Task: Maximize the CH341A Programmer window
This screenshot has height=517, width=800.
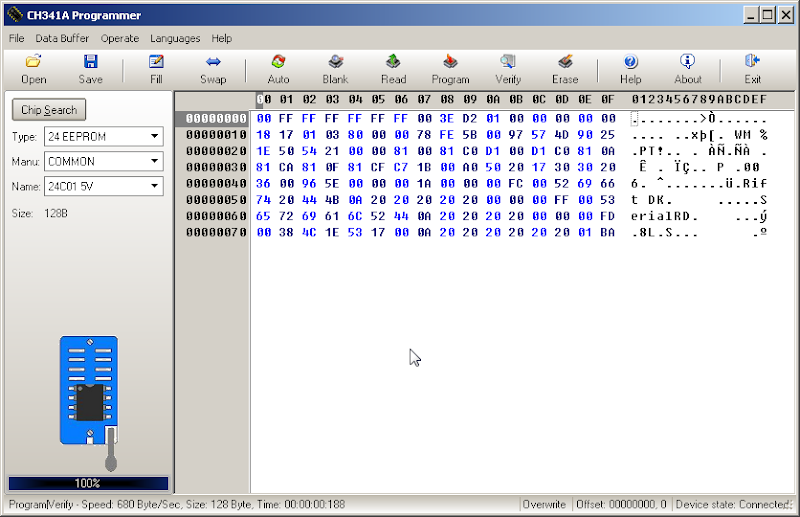Action: coord(768,15)
